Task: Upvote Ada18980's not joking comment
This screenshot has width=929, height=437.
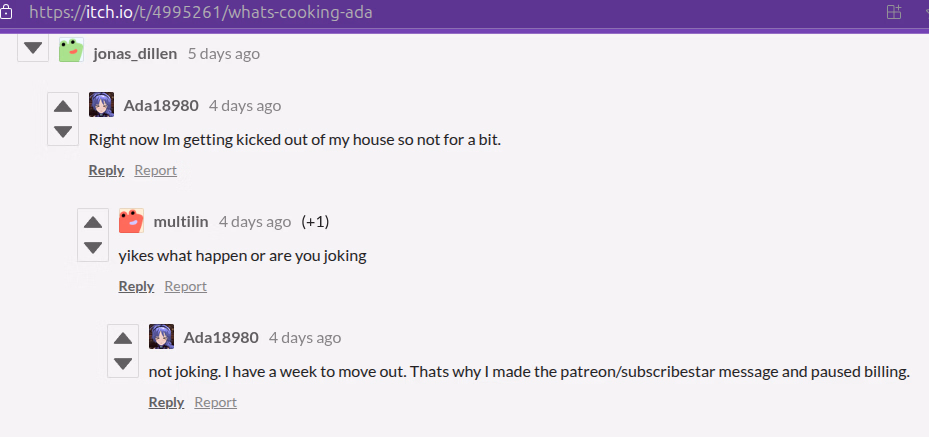Action: [123, 339]
